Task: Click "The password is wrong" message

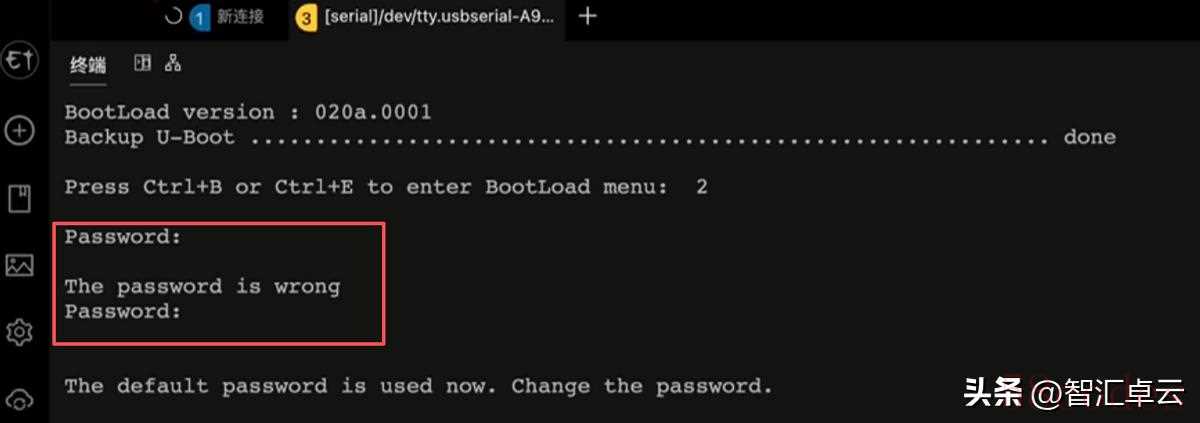Action: coord(202,286)
